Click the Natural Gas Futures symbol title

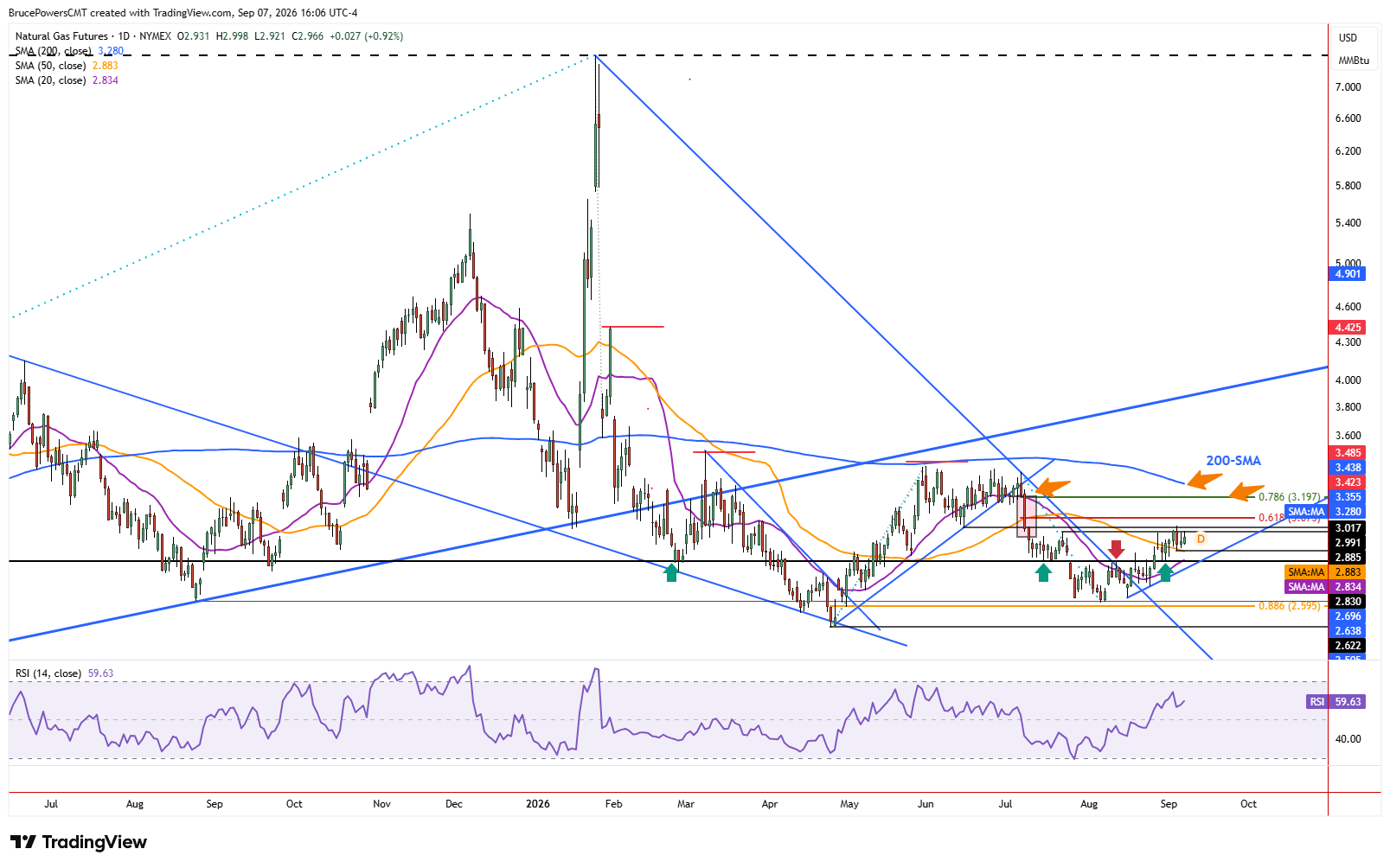61,36
